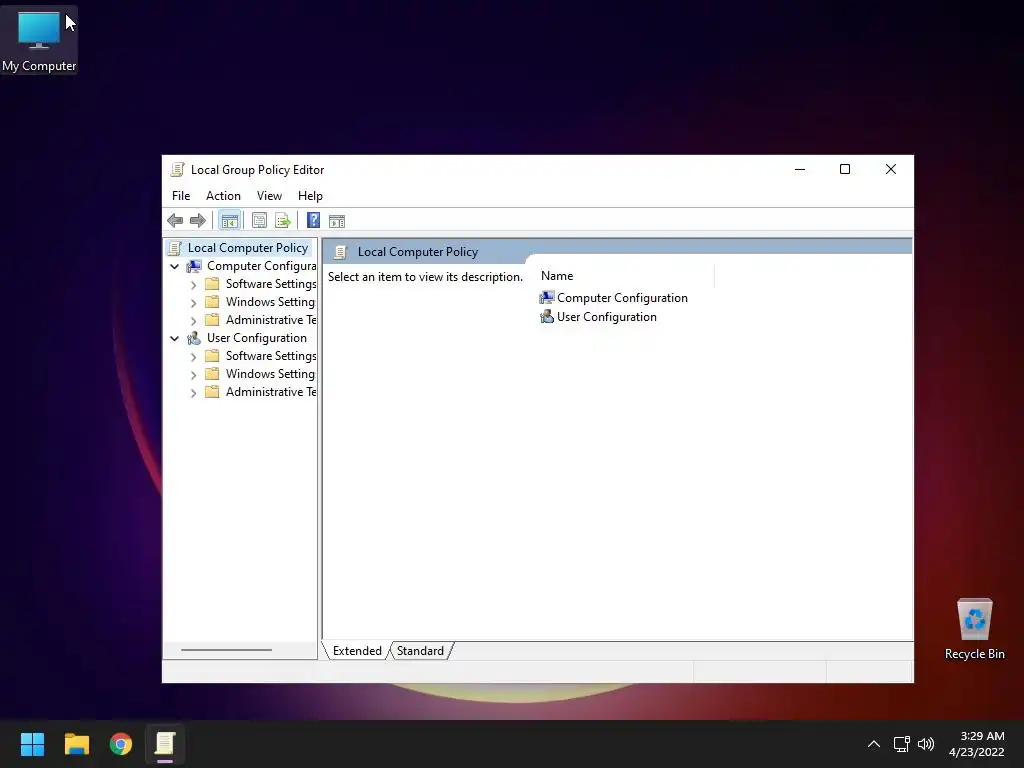Click the Computer Configuration icon in right pane
The width and height of the screenshot is (1024, 768).
tap(547, 298)
